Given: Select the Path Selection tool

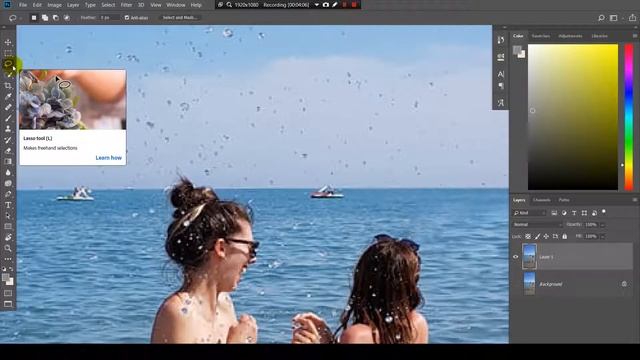Looking at the screenshot, I should tap(8, 216).
